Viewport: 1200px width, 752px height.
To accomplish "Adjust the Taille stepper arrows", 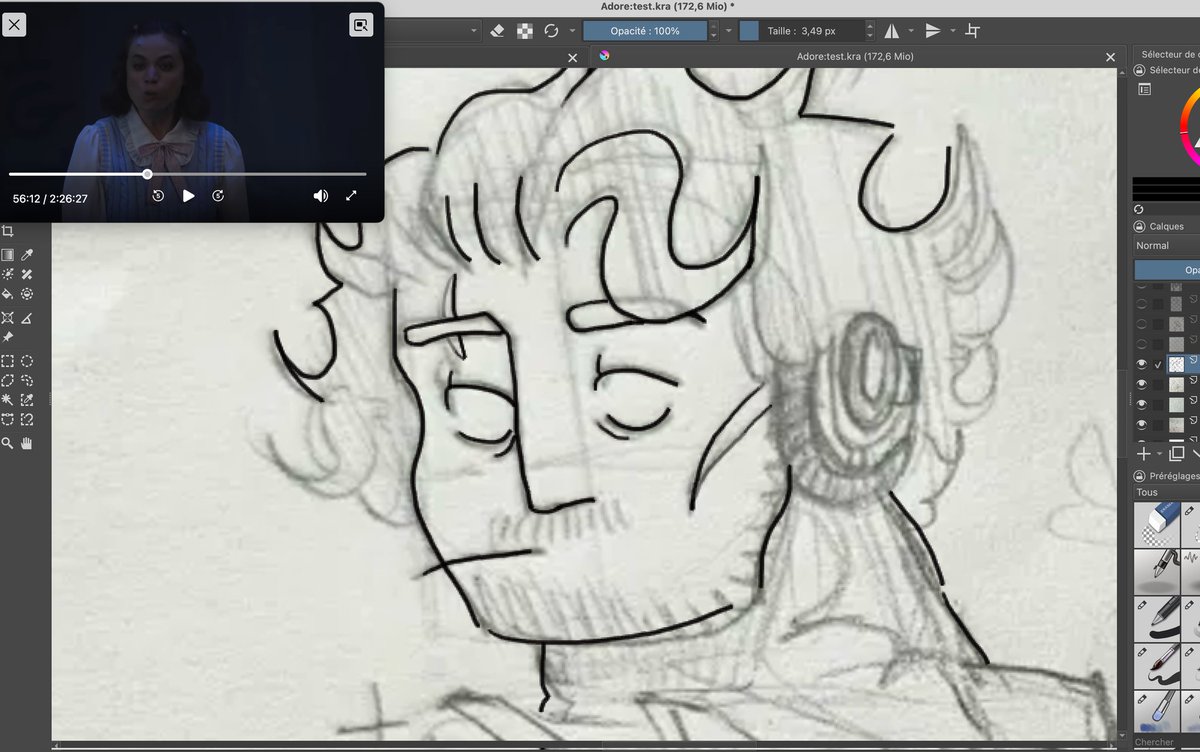I will click(x=869, y=31).
